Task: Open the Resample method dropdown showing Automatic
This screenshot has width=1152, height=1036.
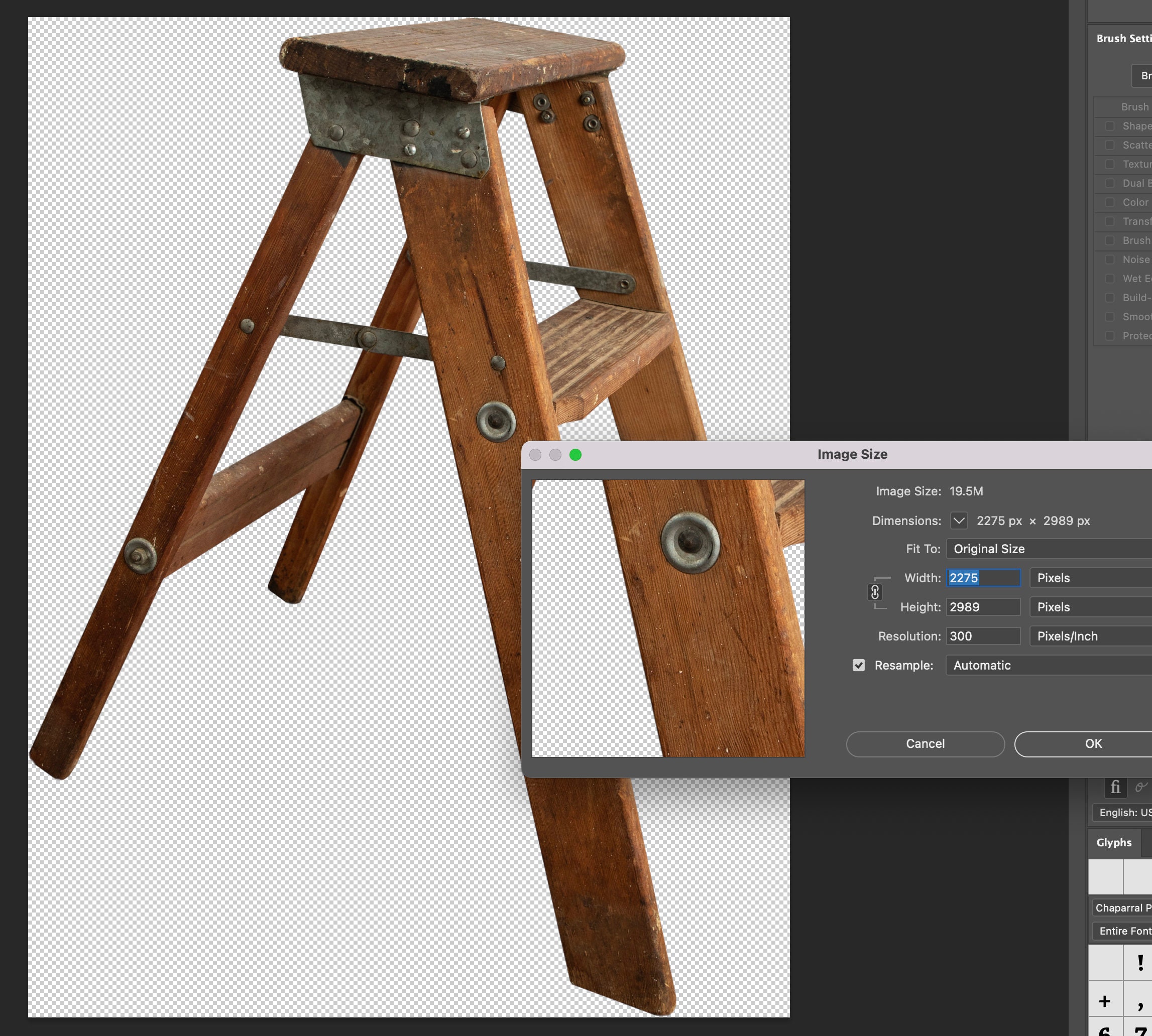Action: pos(1048,665)
